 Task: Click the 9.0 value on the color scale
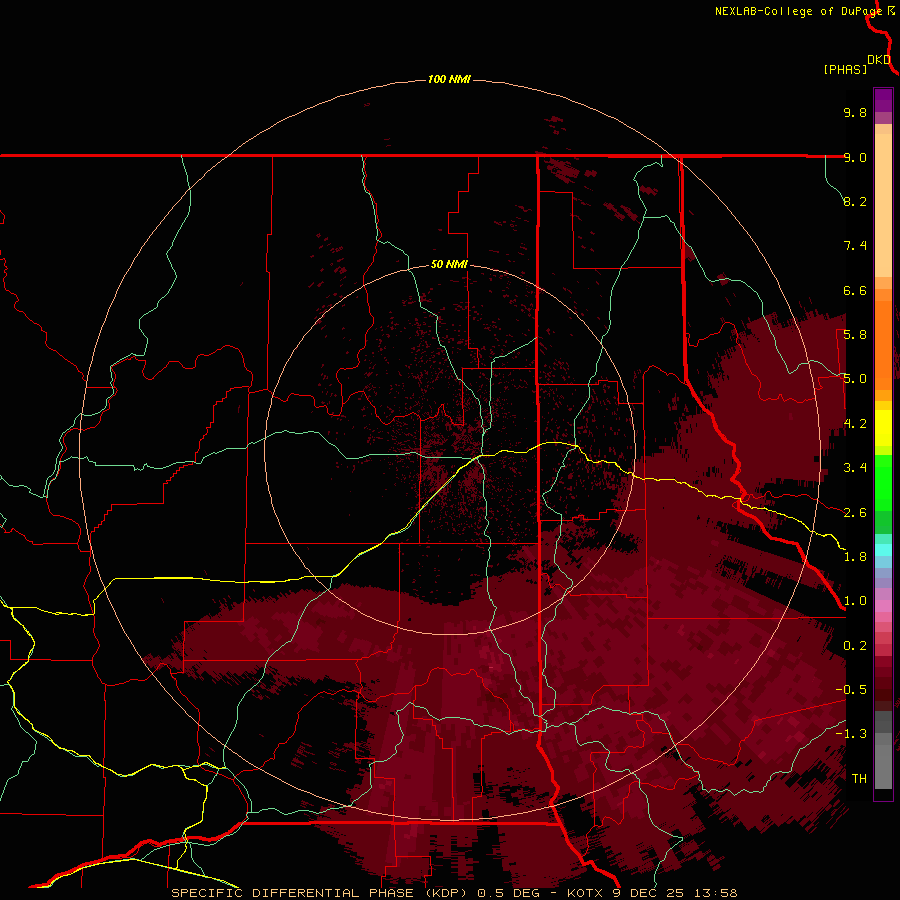click(x=855, y=157)
